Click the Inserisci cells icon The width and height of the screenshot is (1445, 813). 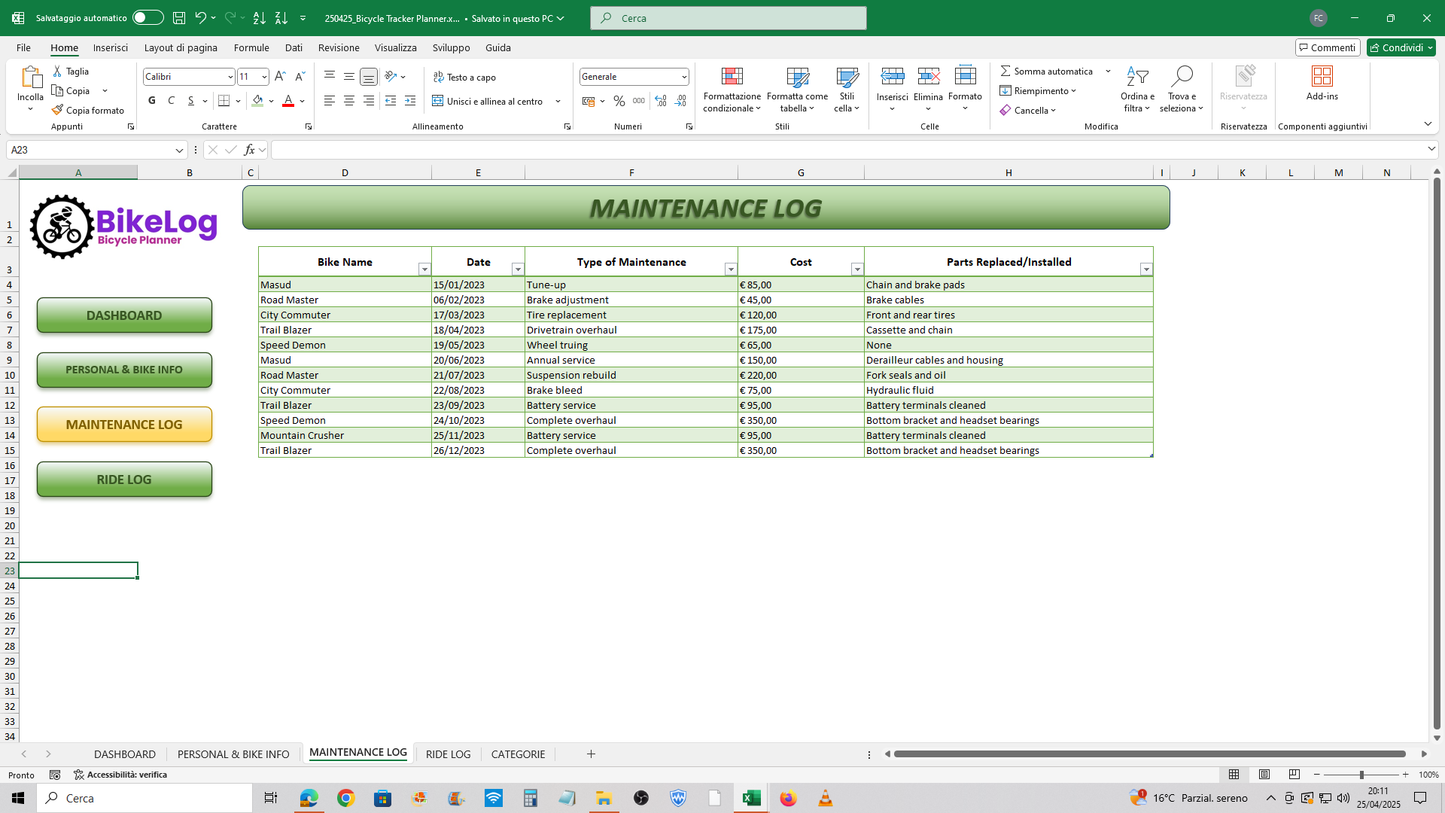point(892,78)
